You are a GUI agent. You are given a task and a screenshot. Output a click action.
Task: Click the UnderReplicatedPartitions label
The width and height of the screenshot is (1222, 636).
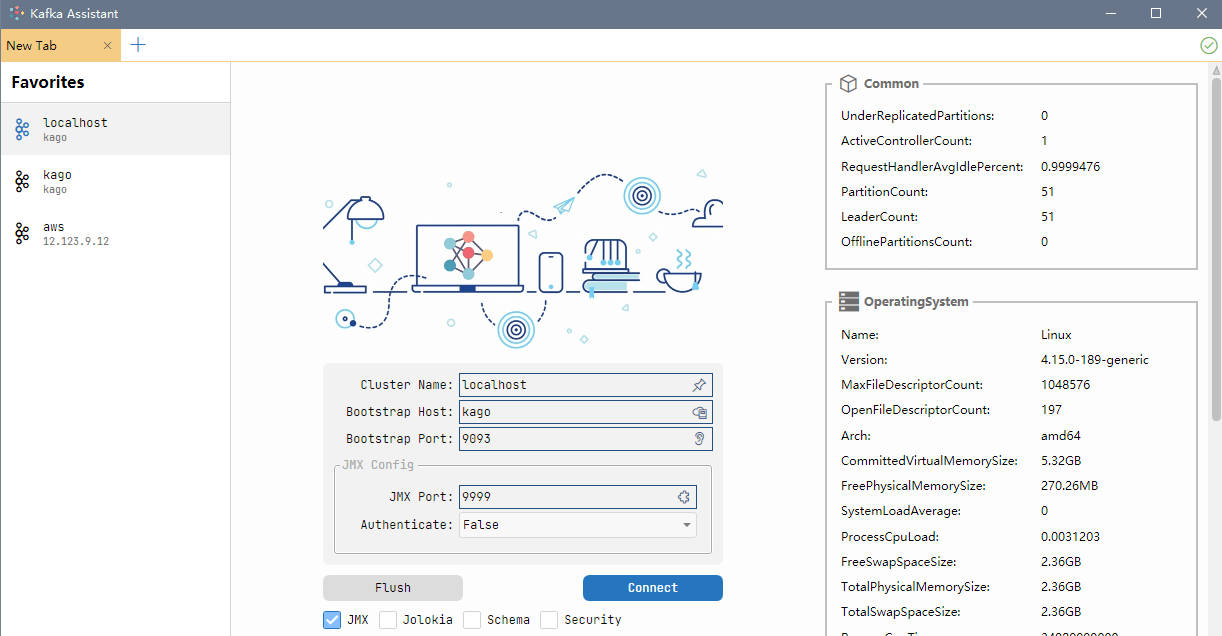(918, 116)
